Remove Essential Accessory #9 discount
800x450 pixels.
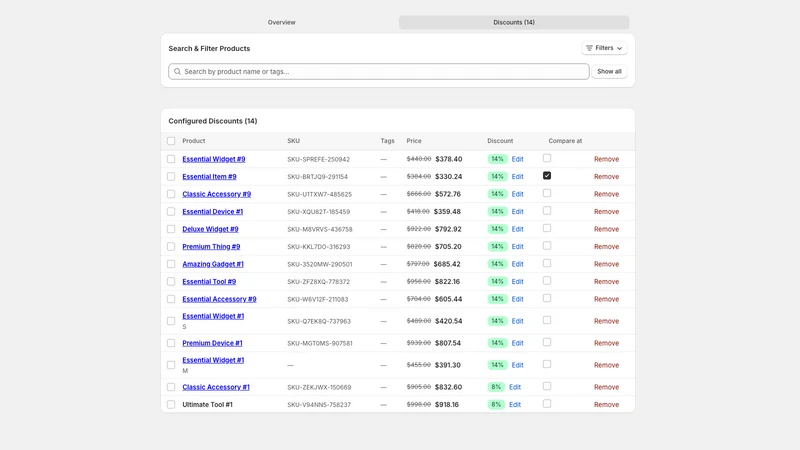(606, 299)
